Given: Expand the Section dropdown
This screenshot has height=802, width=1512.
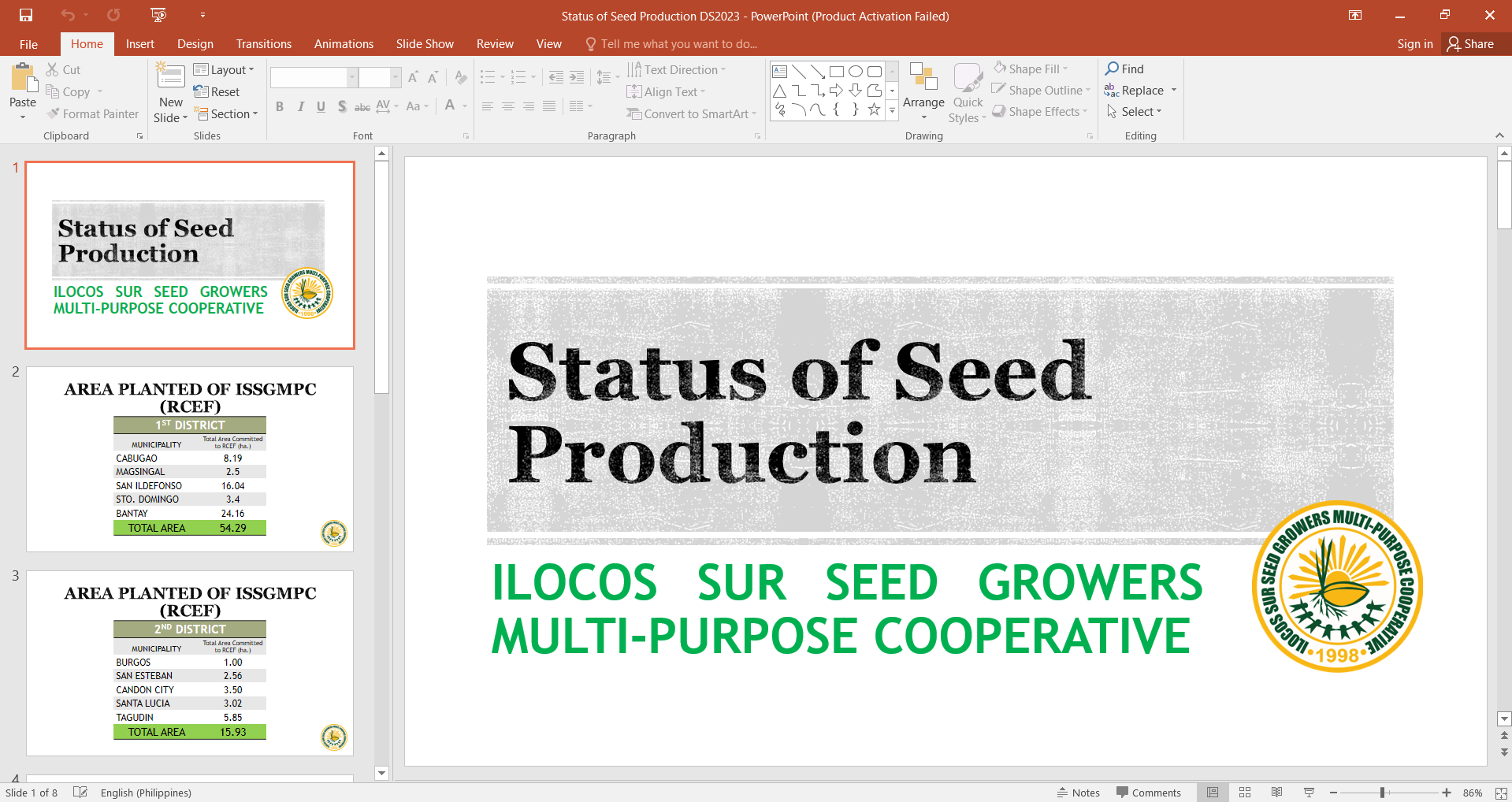Looking at the screenshot, I should click(x=227, y=114).
